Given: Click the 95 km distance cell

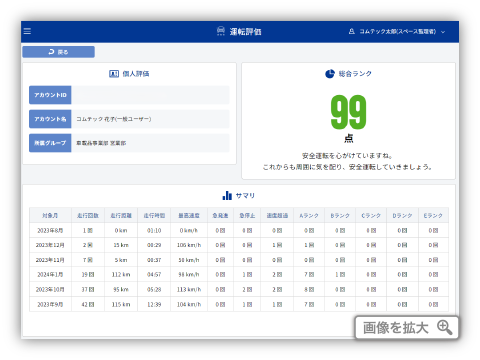Looking at the screenshot, I should [121, 289].
